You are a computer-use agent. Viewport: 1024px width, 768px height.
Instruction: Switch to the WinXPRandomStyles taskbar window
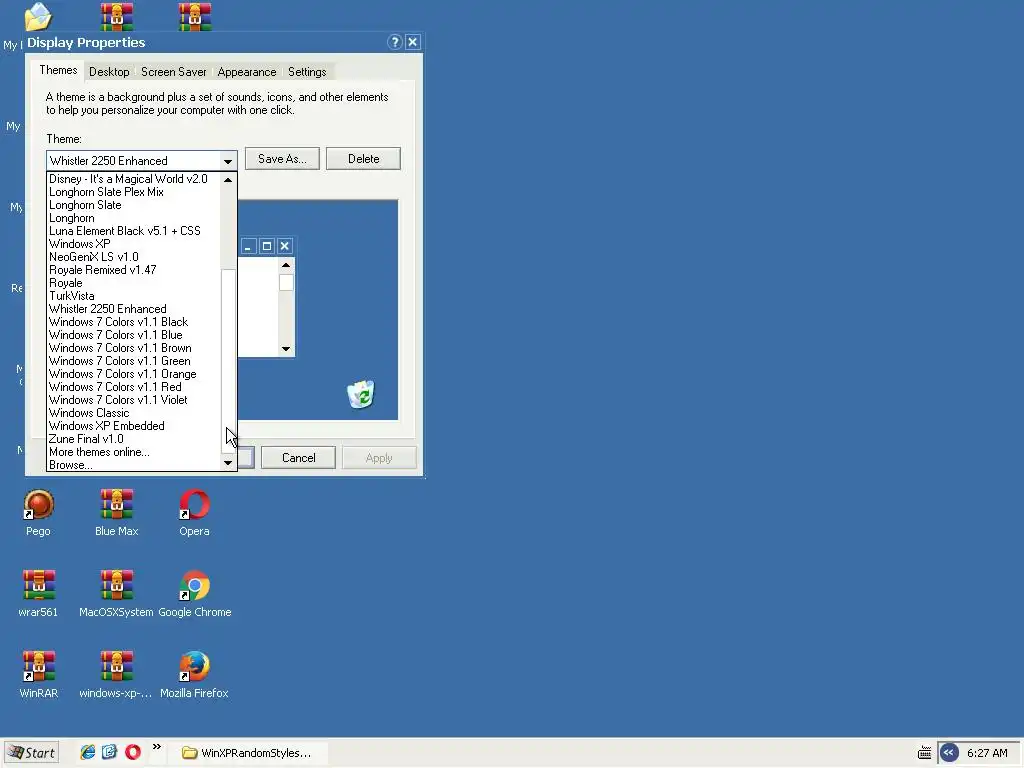pyautogui.click(x=247, y=753)
